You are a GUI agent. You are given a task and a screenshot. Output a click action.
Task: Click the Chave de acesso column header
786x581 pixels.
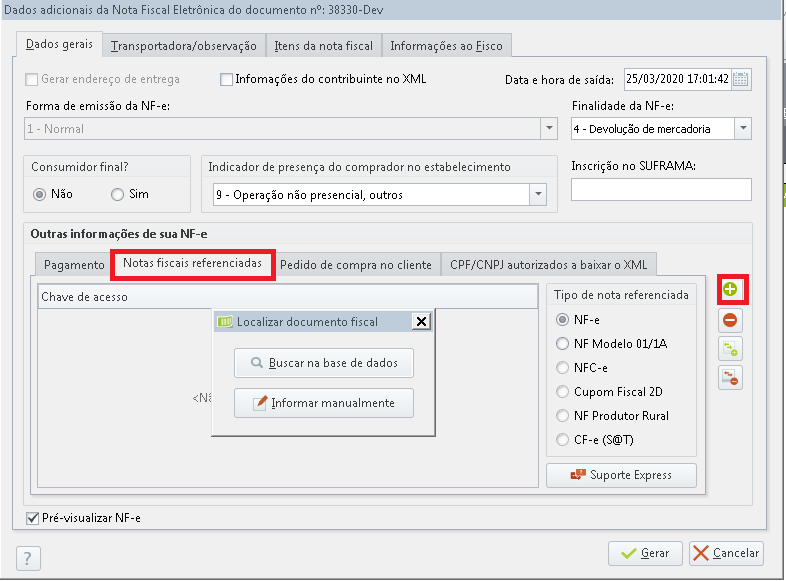pyautogui.click(x=288, y=297)
